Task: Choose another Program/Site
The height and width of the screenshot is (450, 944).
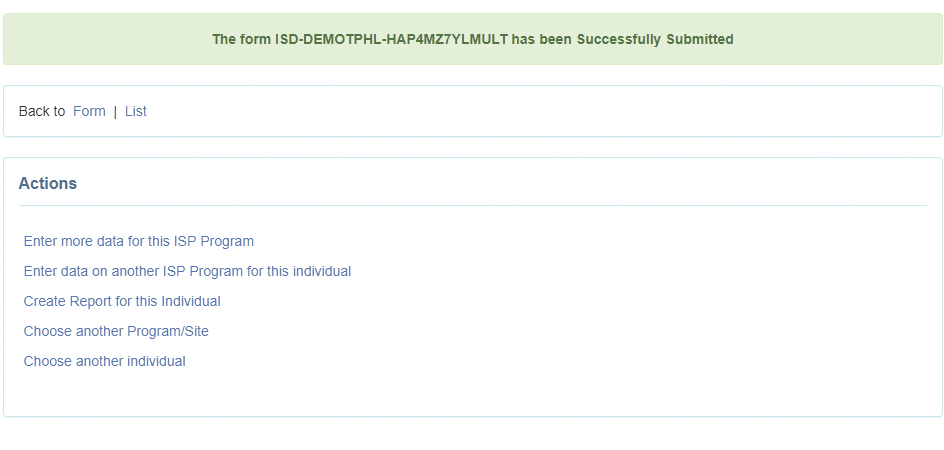Action: (x=116, y=331)
